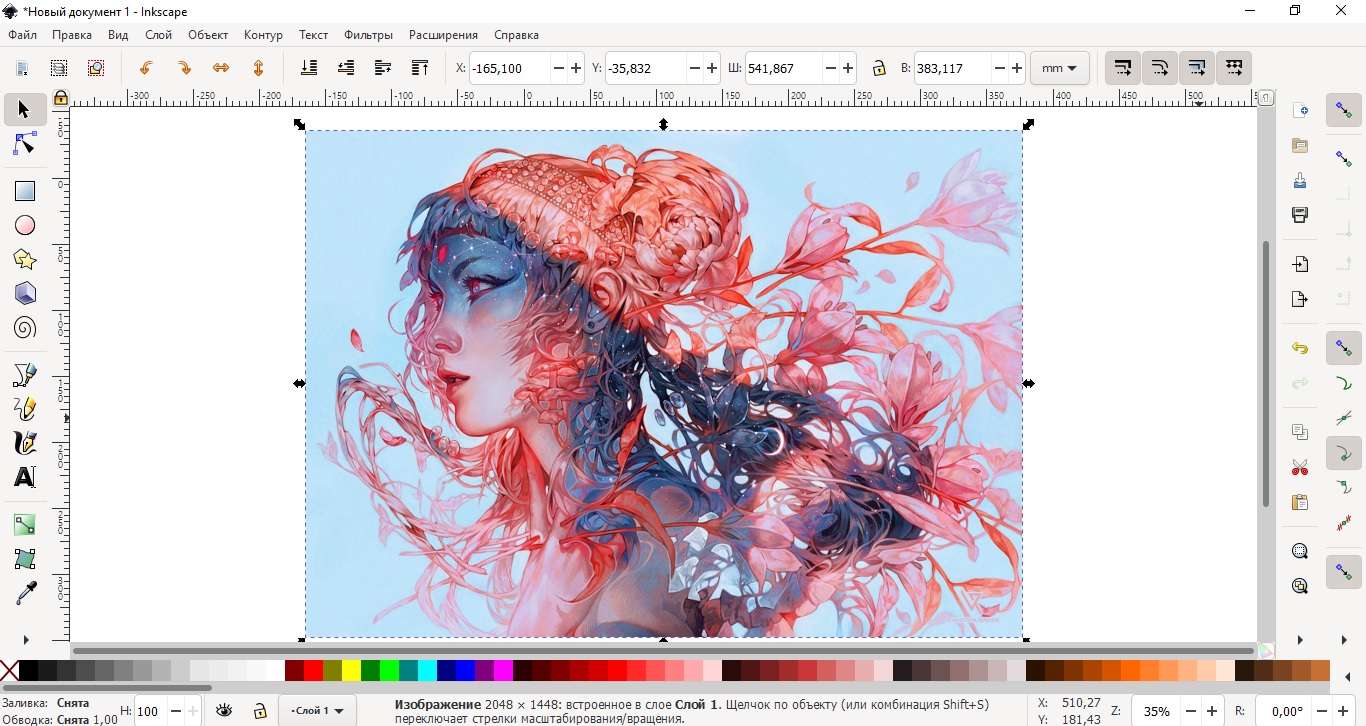This screenshot has width=1366, height=726.
Task: Click the Undo icon in right panel
Action: tap(1299, 348)
